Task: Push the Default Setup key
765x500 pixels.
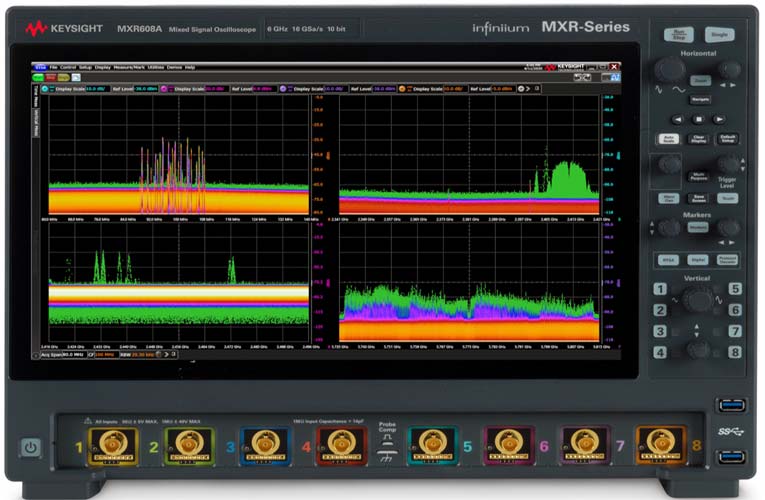Action: (x=727, y=139)
